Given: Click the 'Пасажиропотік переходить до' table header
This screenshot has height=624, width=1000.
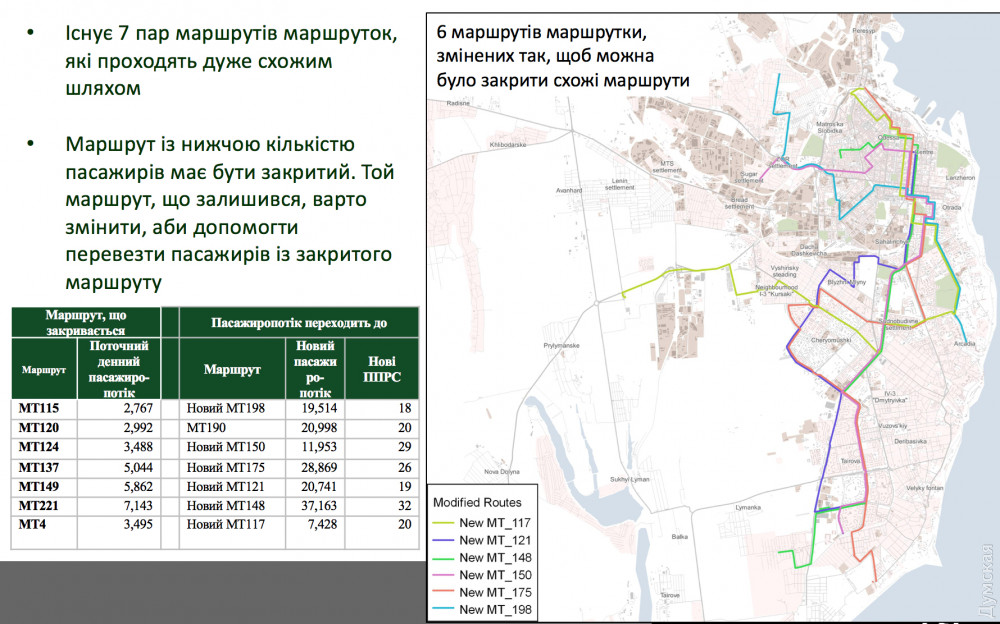Looking at the screenshot, I should click(x=300, y=323).
